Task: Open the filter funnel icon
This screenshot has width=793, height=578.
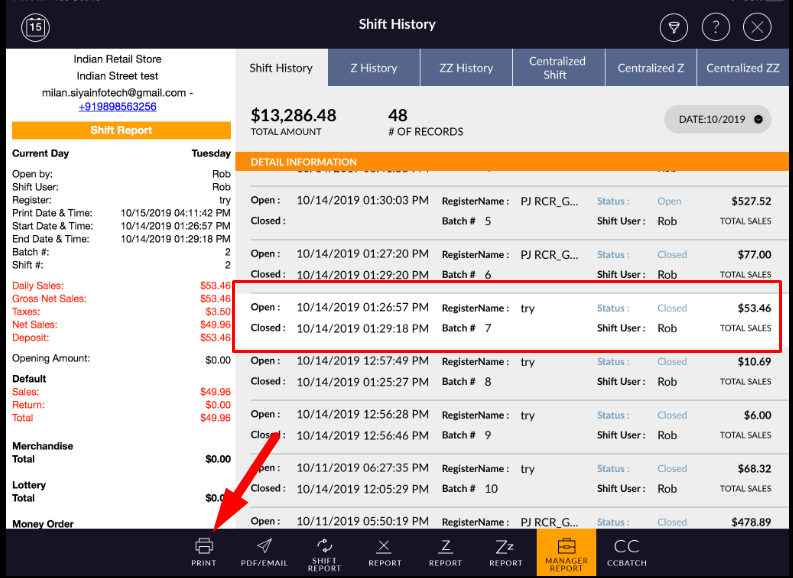Action: [x=674, y=27]
